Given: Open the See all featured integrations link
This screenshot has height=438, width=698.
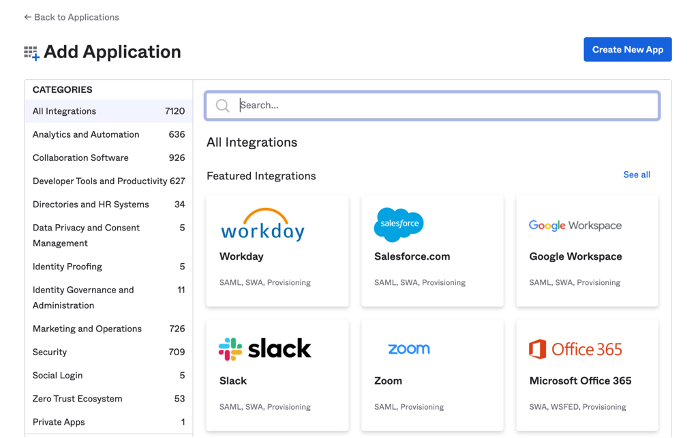Looking at the screenshot, I should (637, 175).
